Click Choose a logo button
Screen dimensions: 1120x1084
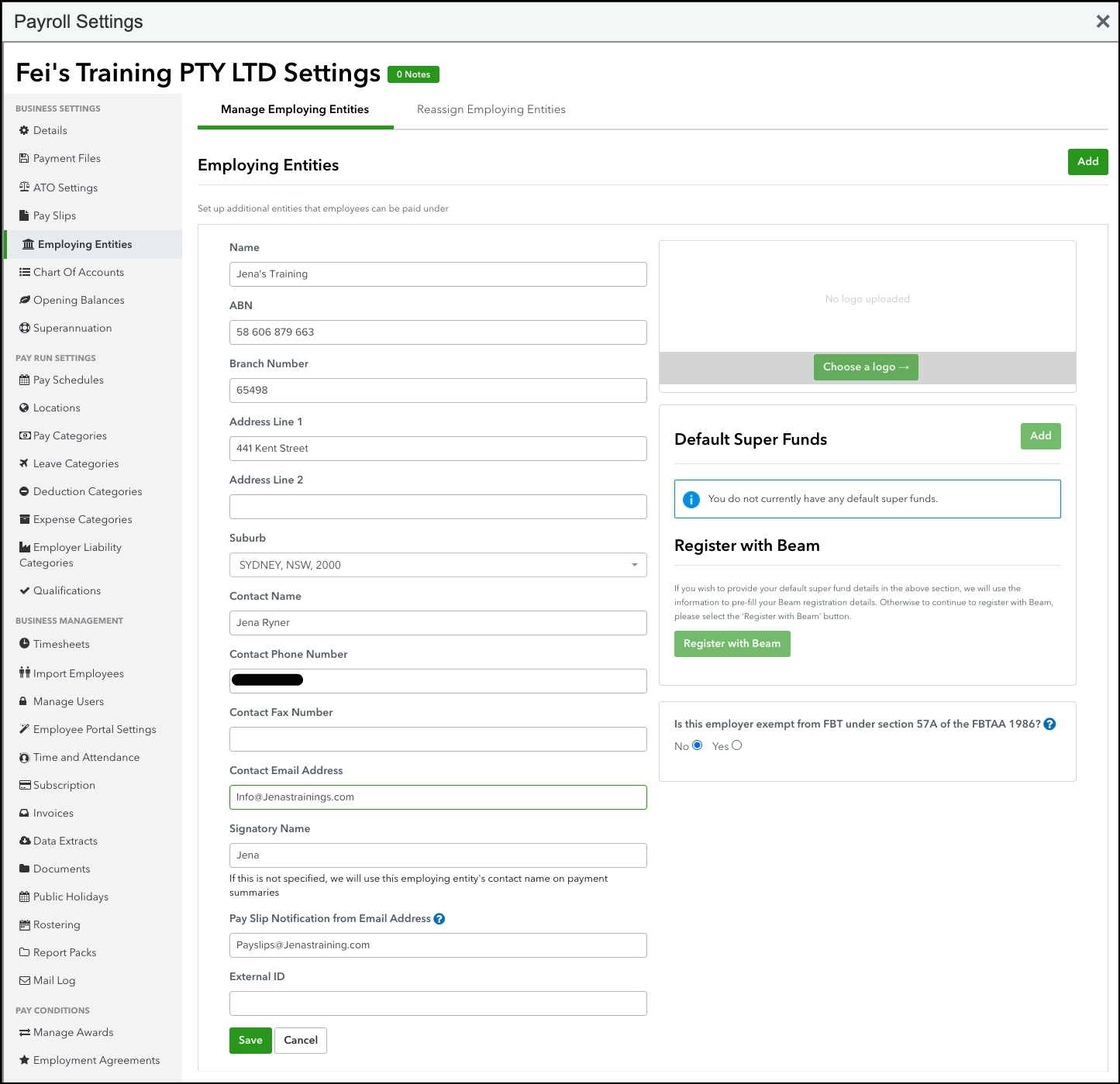pos(866,367)
